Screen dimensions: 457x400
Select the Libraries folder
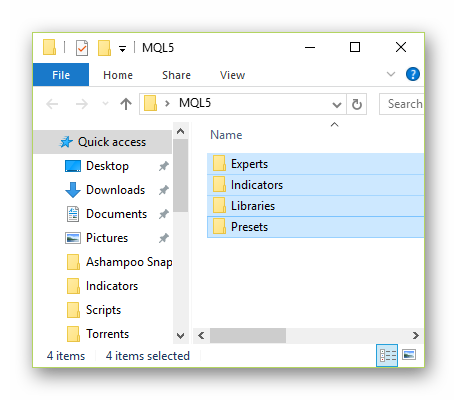pyautogui.click(x=315, y=206)
